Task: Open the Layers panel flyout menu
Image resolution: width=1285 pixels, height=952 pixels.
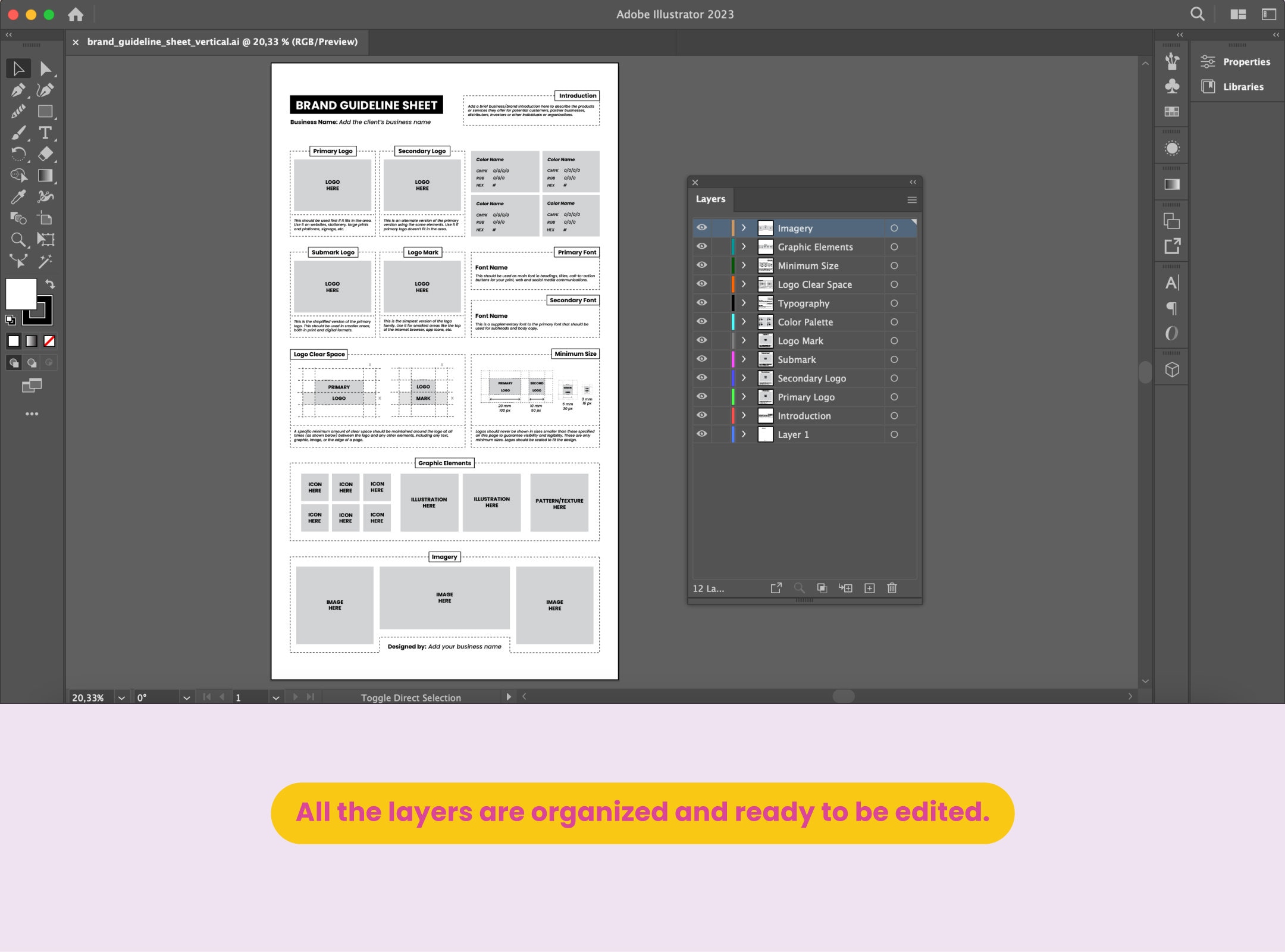Action: pyautogui.click(x=911, y=200)
